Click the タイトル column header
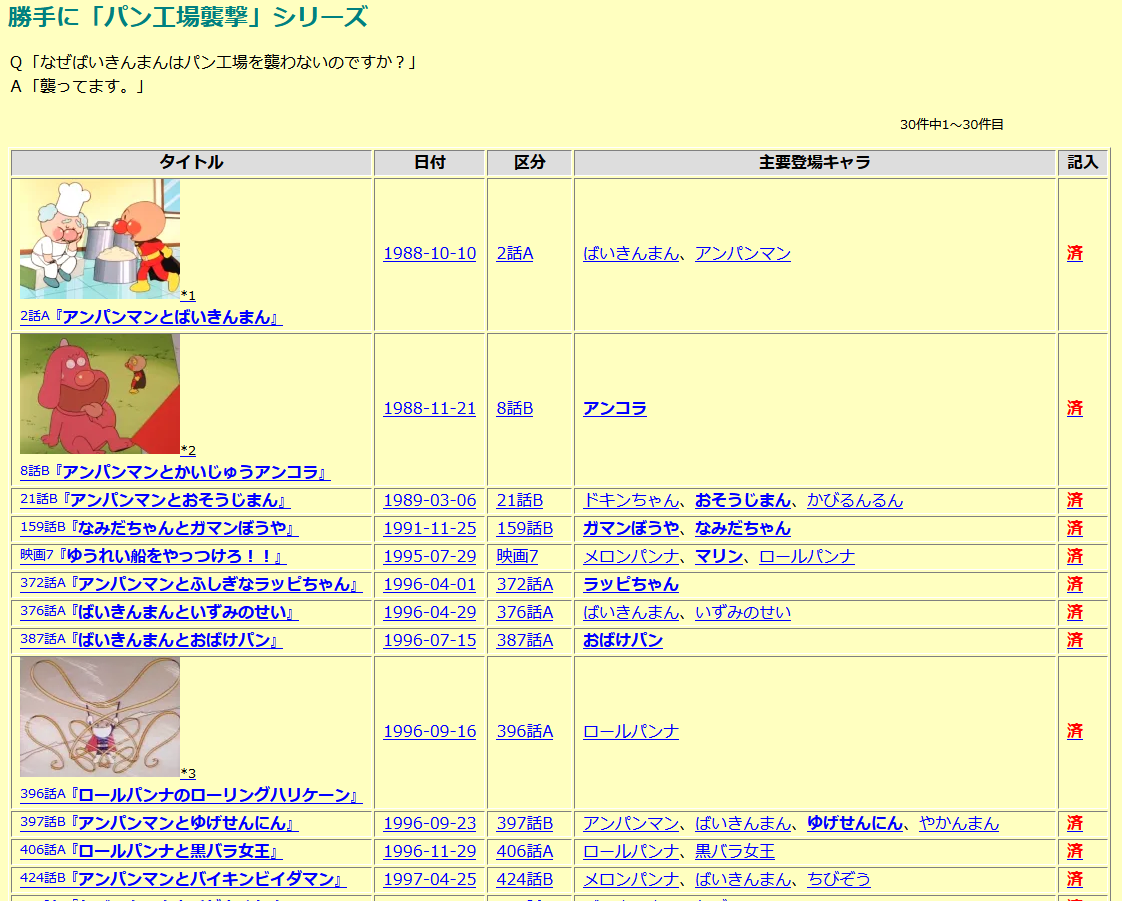 [x=191, y=162]
